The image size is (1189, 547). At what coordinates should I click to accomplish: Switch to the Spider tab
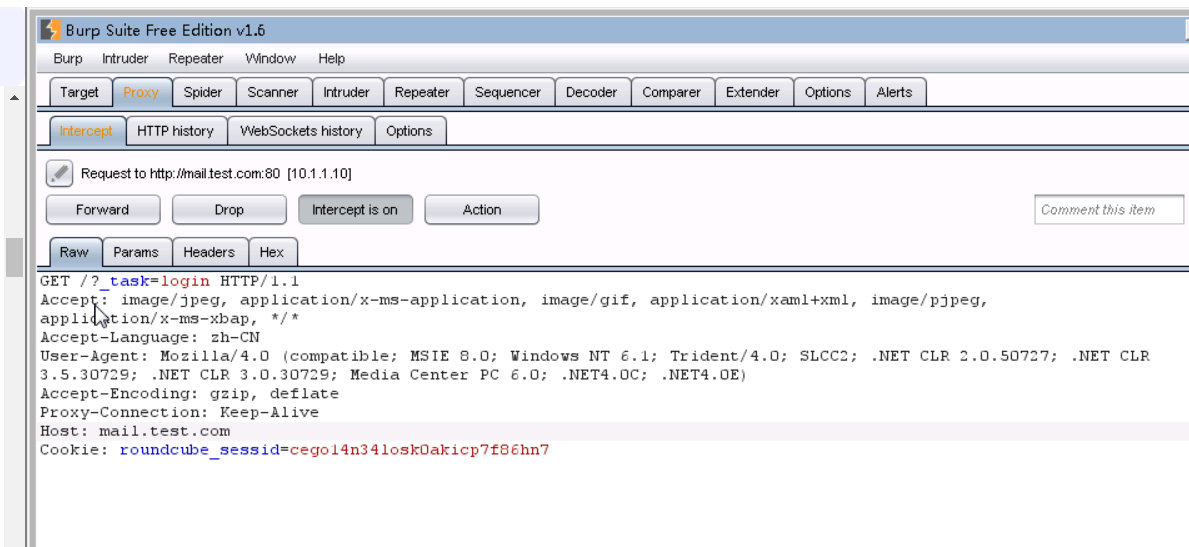[x=203, y=92]
